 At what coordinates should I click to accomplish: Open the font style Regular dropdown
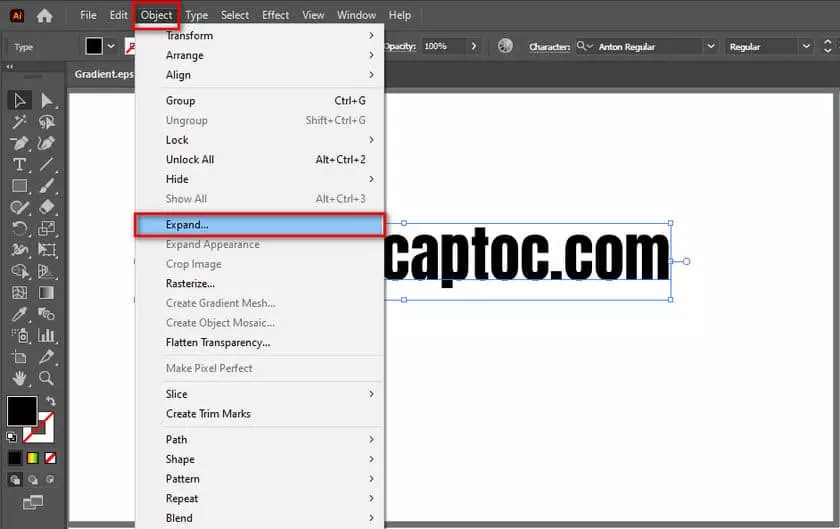[x=805, y=47]
